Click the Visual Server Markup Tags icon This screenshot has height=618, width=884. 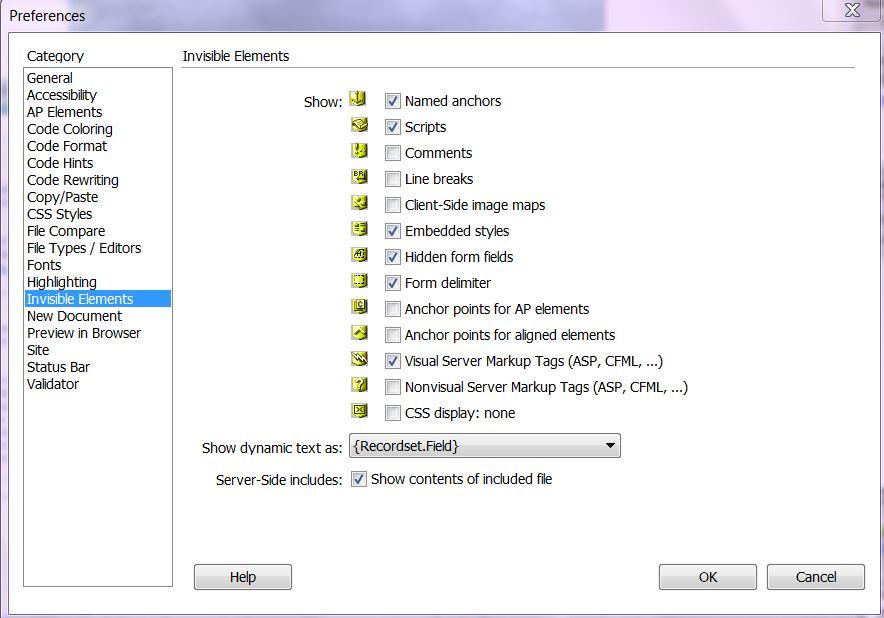pyautogui.click(x=359, y=358)
